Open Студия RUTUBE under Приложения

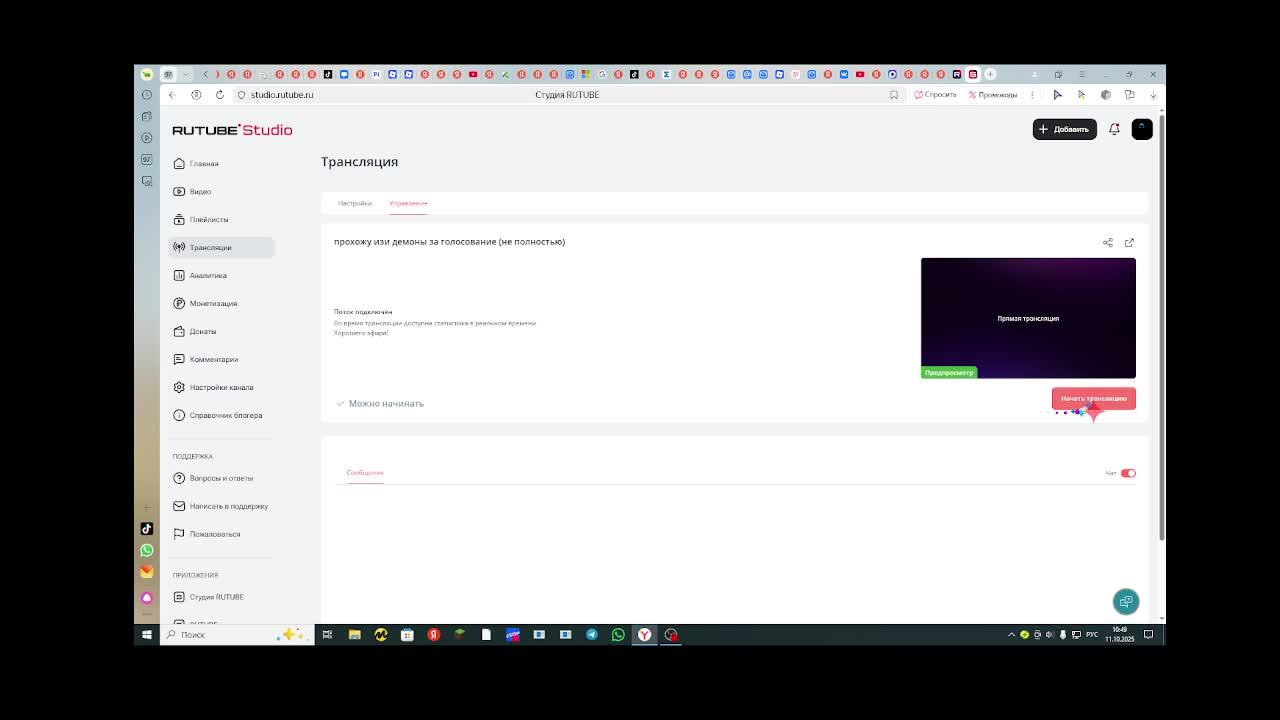tap(208, 597)
